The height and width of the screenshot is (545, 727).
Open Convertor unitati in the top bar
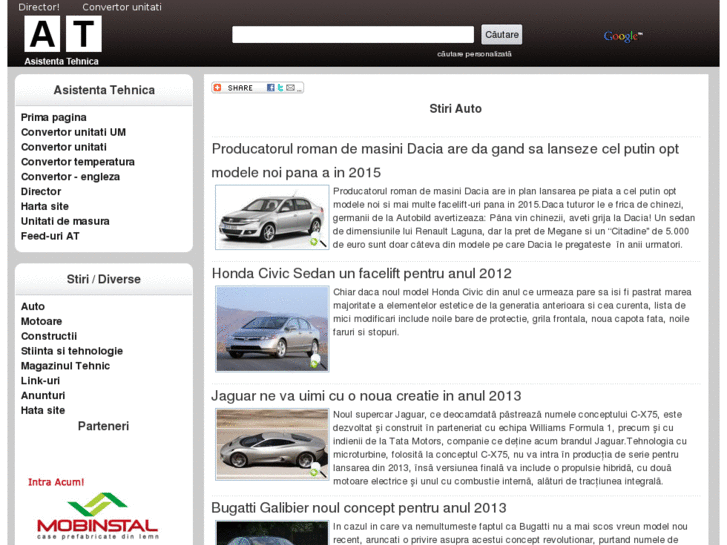(122, 7)
